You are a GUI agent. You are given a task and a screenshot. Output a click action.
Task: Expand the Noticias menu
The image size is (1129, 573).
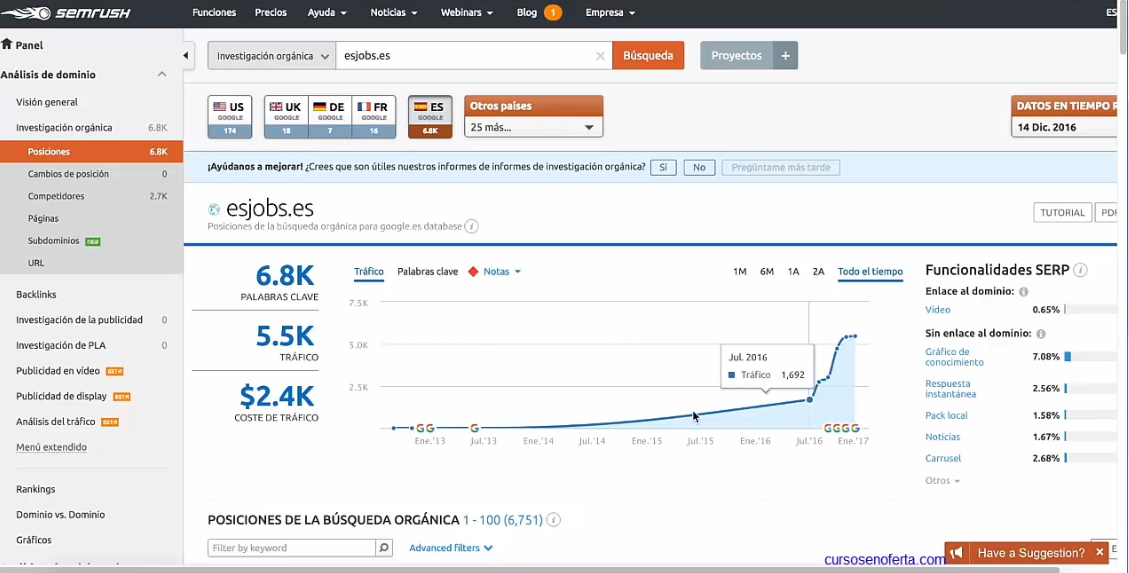[x=394, y=13]
